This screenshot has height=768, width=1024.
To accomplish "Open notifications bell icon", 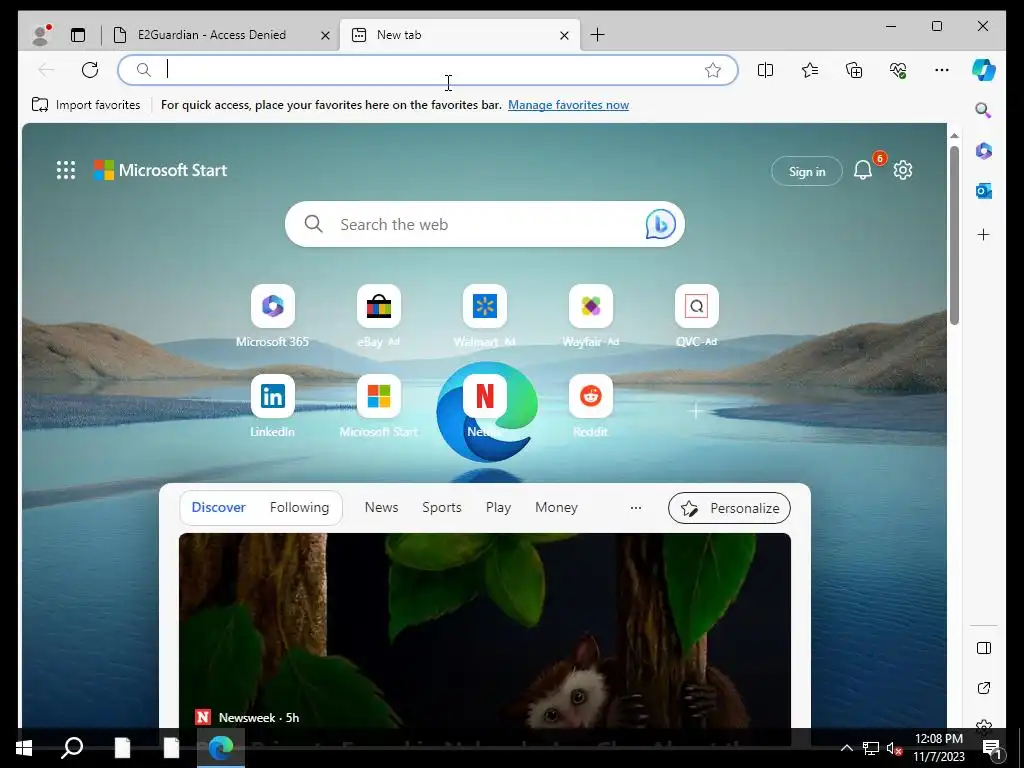I will click(x=863, y=170).
